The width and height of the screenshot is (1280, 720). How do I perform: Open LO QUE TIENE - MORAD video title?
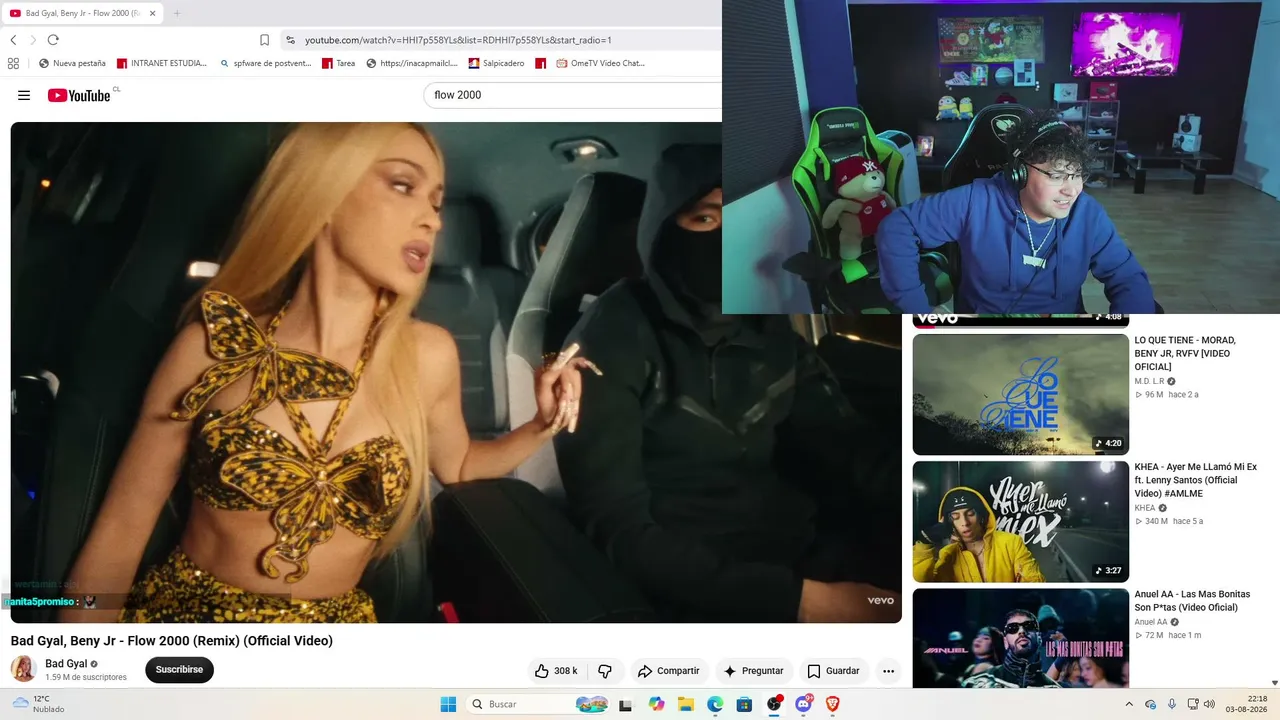(x=1185, y=353)
